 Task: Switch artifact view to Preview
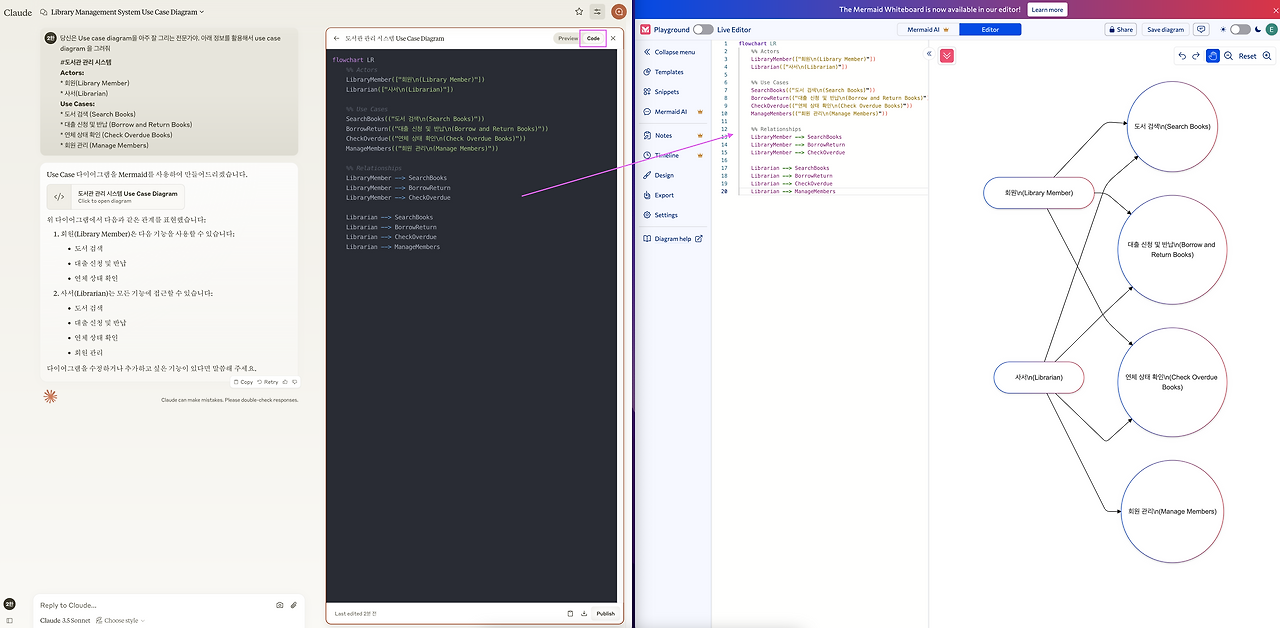(567, 38)
